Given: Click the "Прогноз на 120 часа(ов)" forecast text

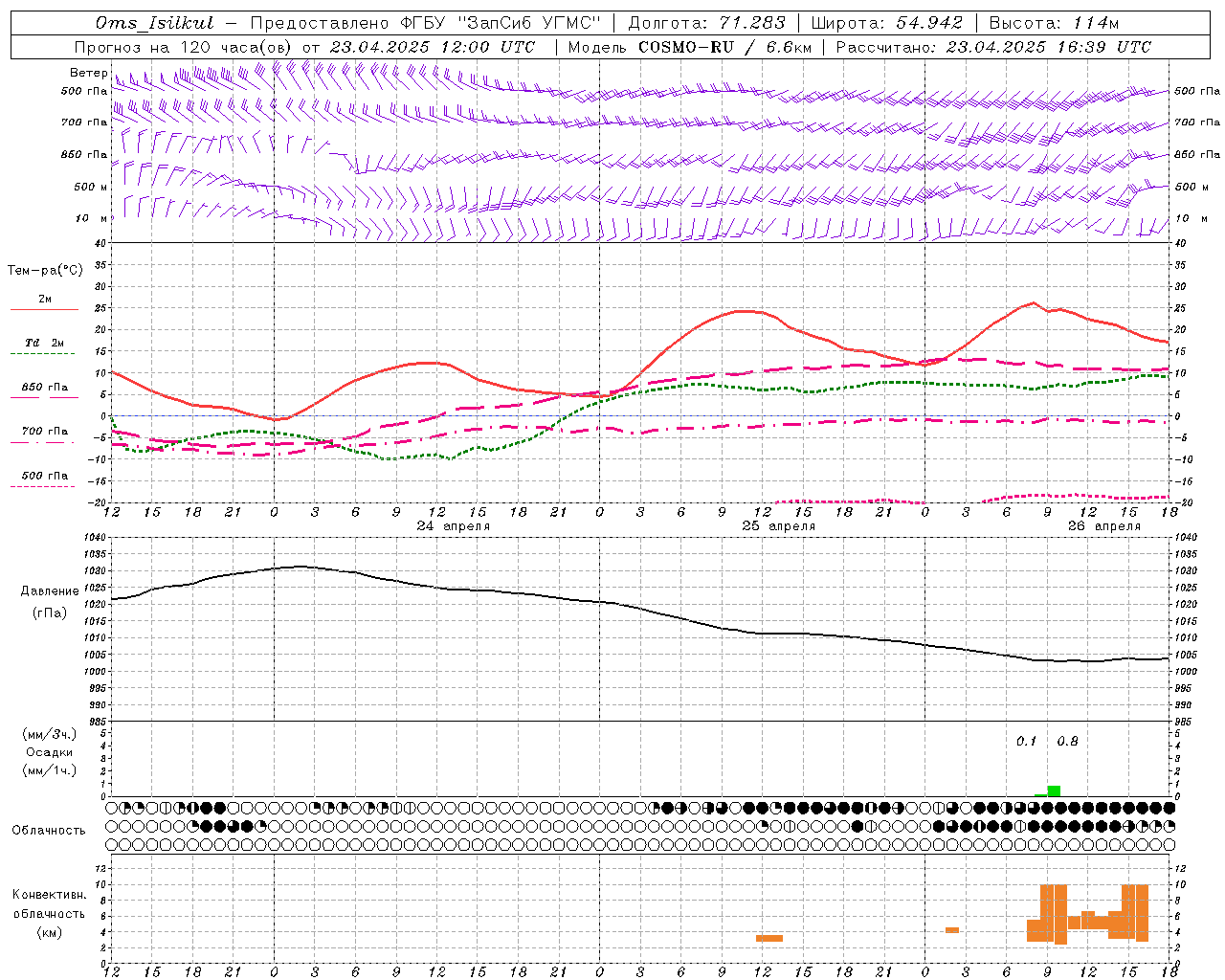Looking at the screenshot, I should [184, 47].
